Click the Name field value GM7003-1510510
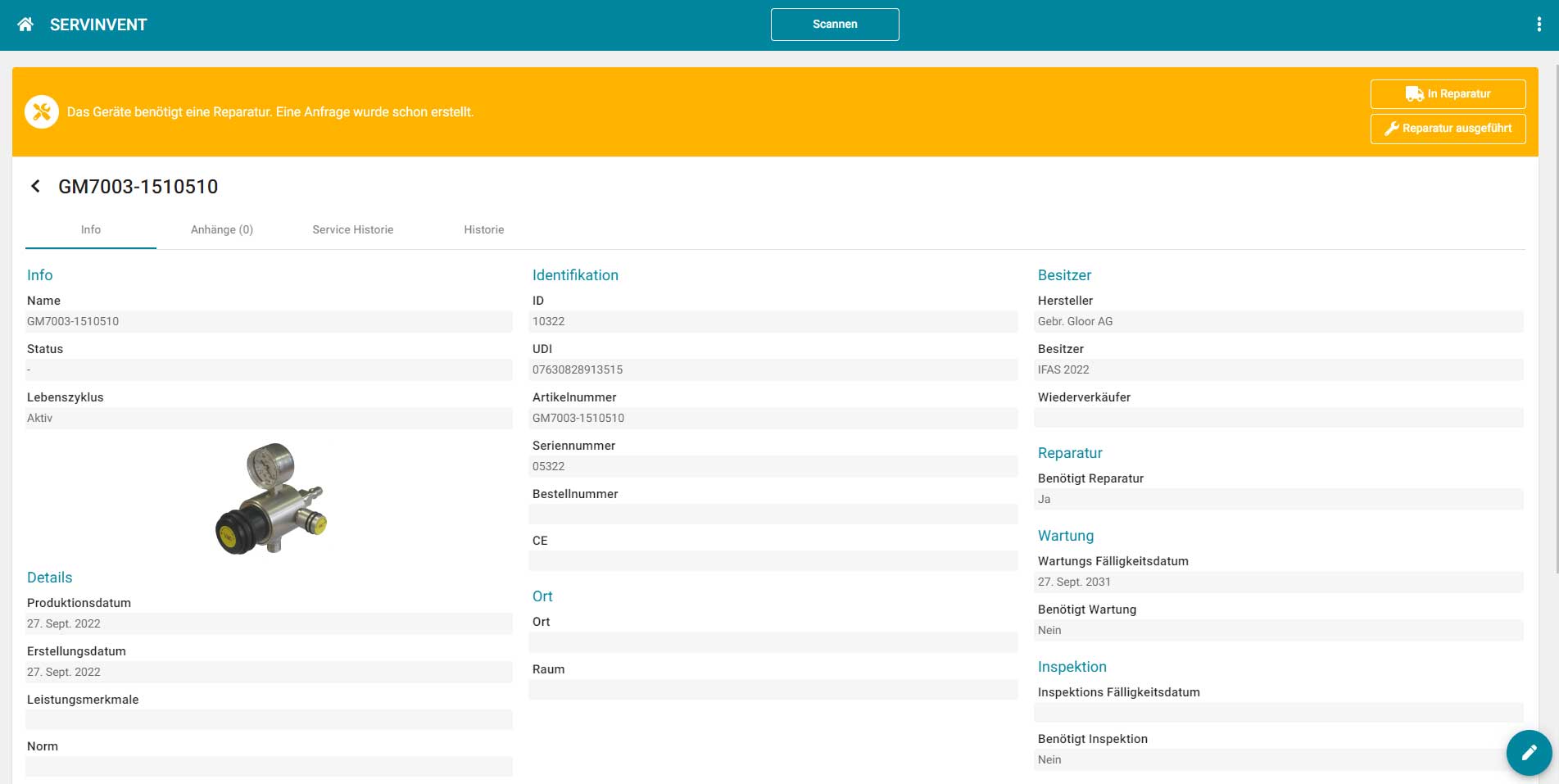 269,322
